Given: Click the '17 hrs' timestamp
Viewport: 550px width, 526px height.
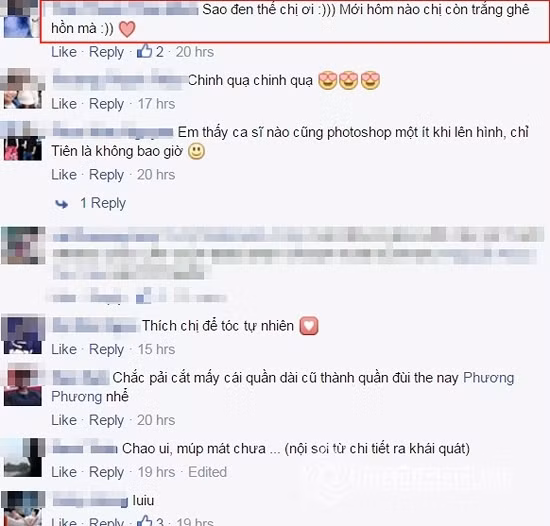Looking at the screenshot, I should click(156, 104).
